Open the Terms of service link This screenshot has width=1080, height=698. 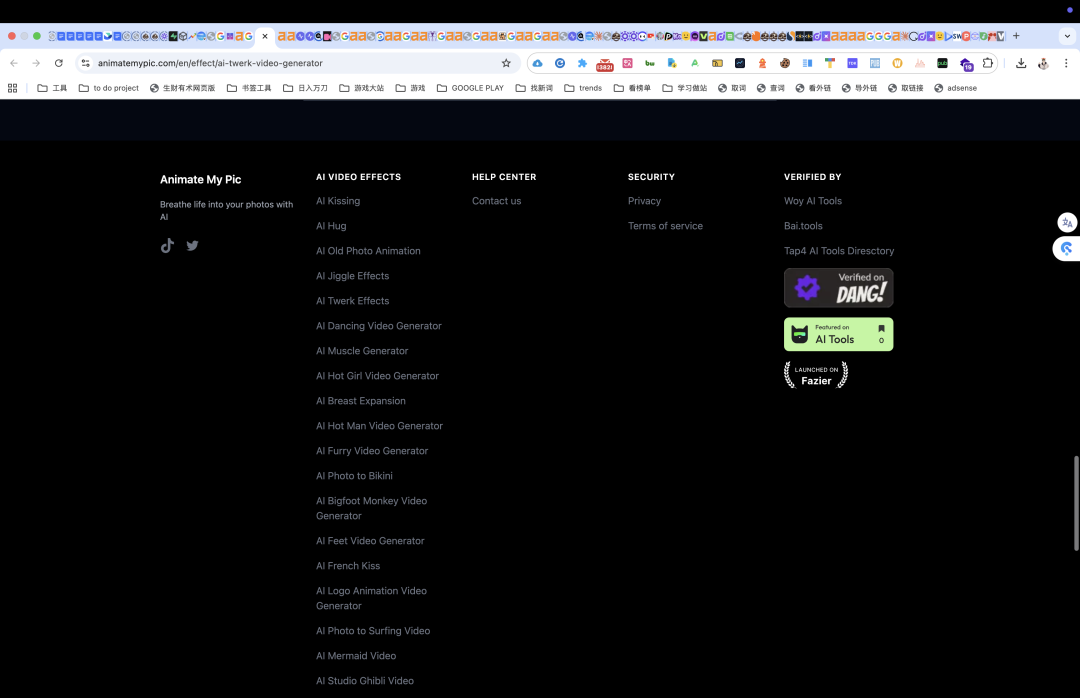(x=665, y=225)
